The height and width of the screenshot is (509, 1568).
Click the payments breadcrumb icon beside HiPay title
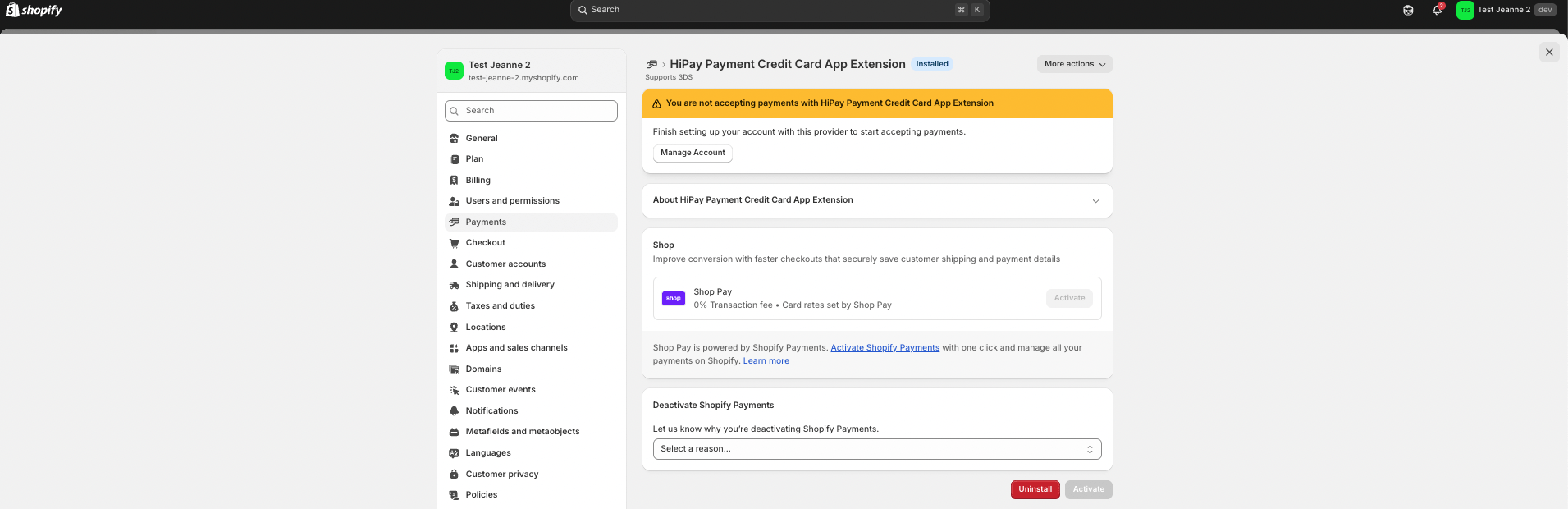651,64
